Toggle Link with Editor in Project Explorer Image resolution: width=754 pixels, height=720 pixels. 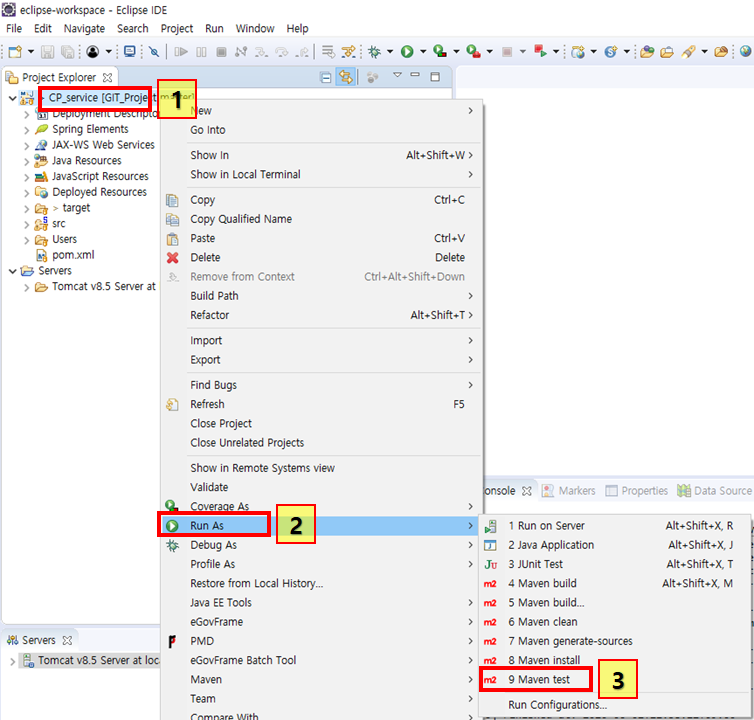click(345, 77)
